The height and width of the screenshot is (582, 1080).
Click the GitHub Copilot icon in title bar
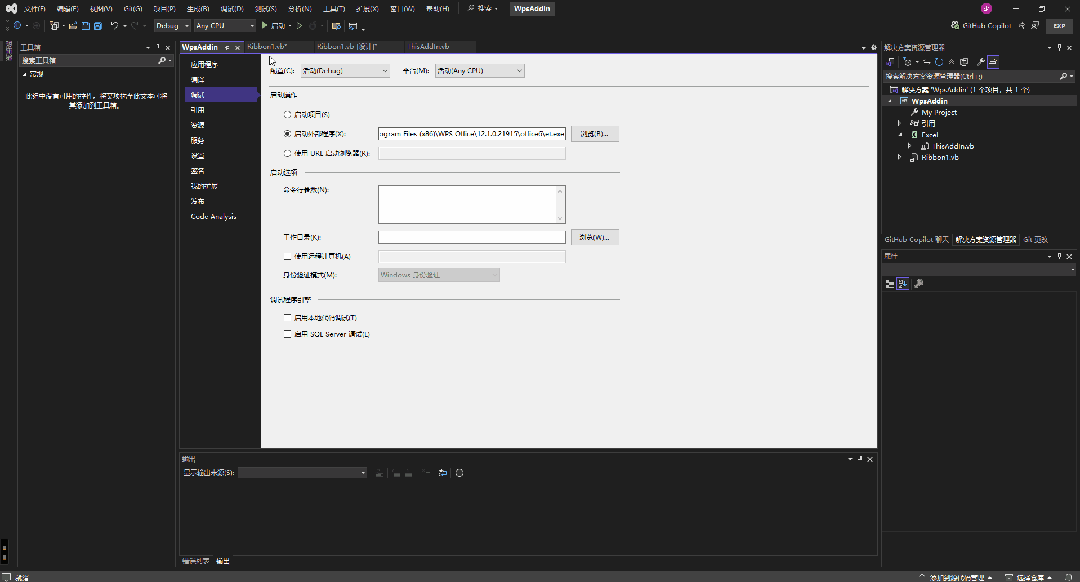pyautogui.click(x=955, y=25)
